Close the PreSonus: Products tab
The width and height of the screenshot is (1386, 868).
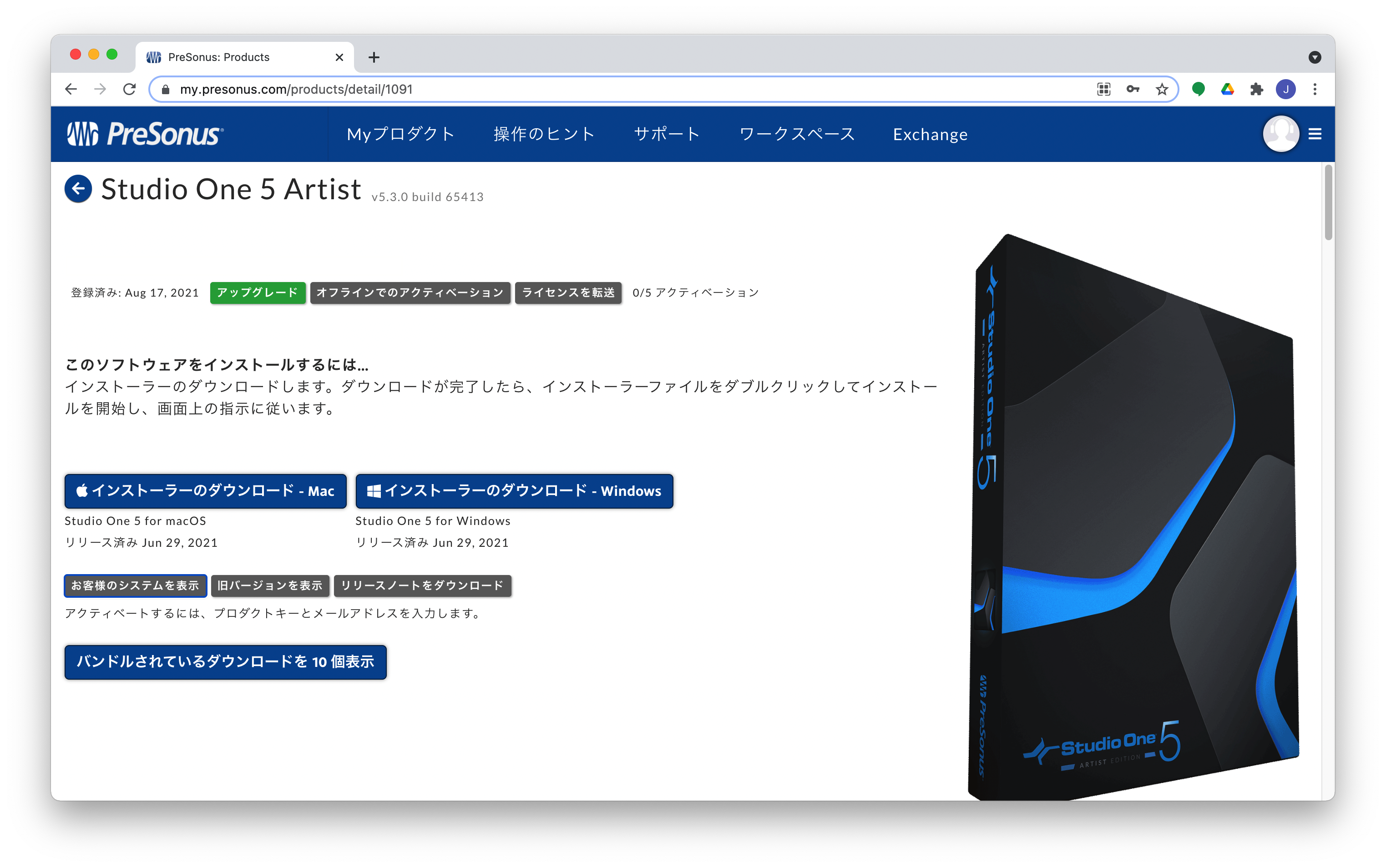click(x=339, y=57)
